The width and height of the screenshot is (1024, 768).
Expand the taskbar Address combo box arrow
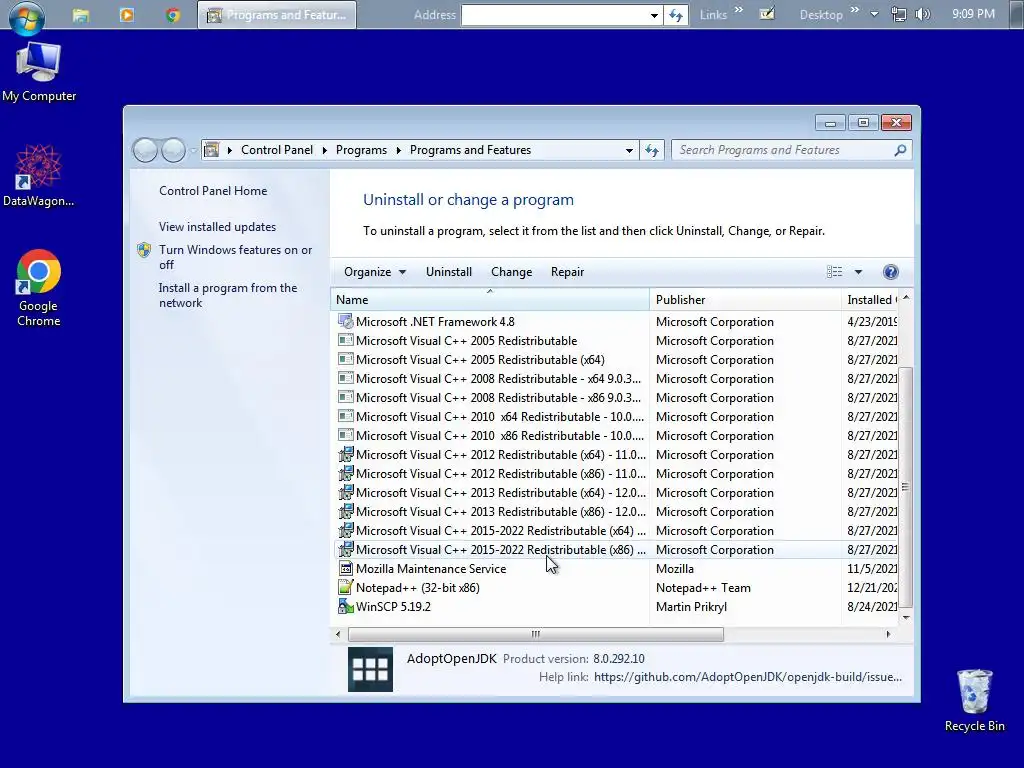654,15
